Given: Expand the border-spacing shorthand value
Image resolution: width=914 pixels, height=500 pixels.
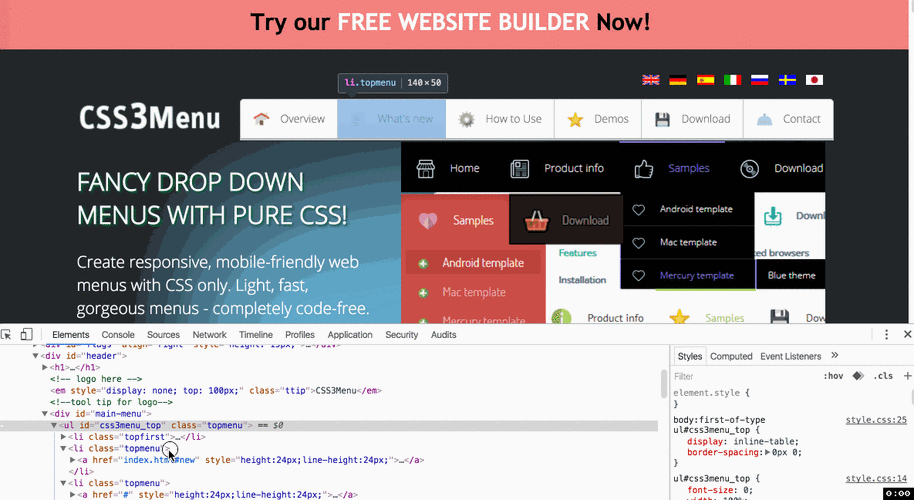Looking at the screenshot, I should [768, 452].
